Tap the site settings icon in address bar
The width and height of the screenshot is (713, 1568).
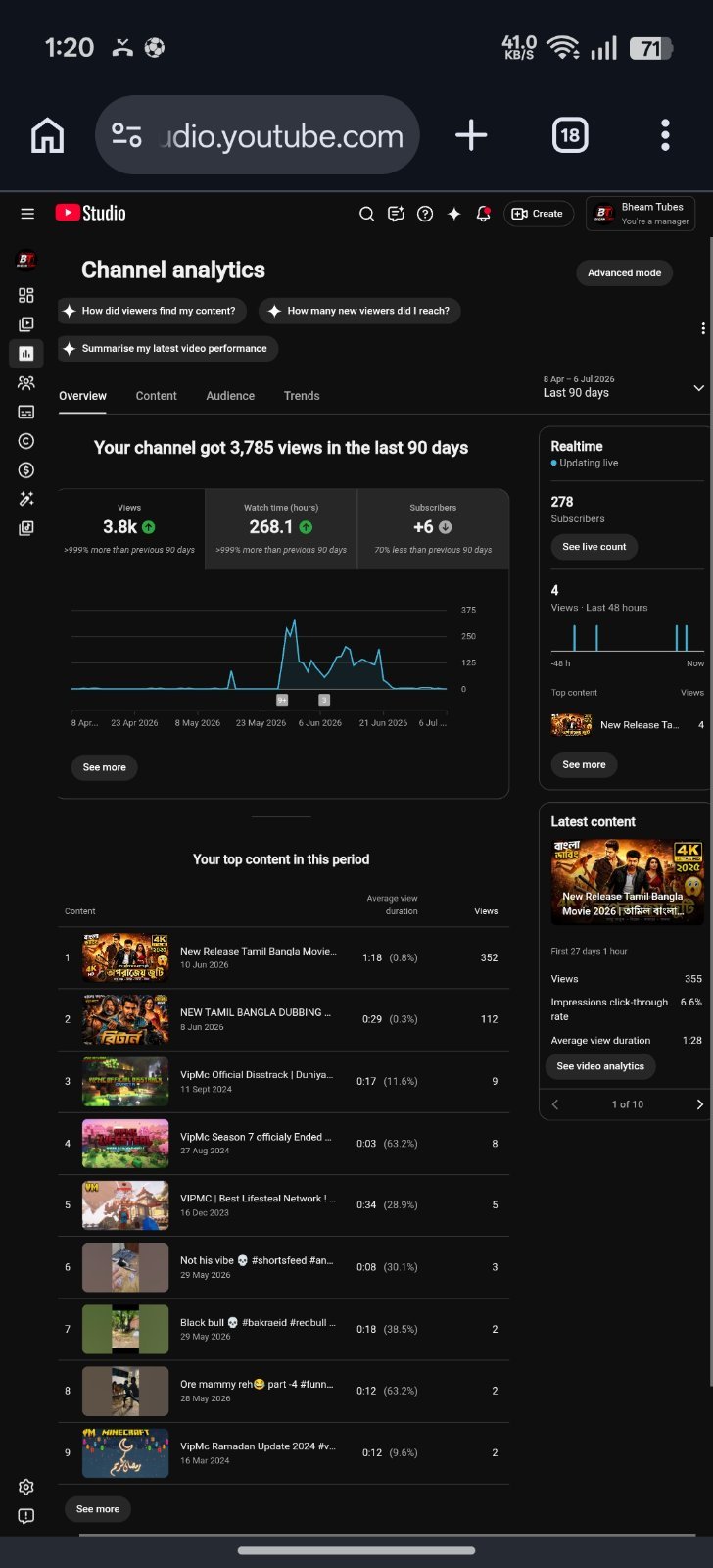(x=126, y=135)
